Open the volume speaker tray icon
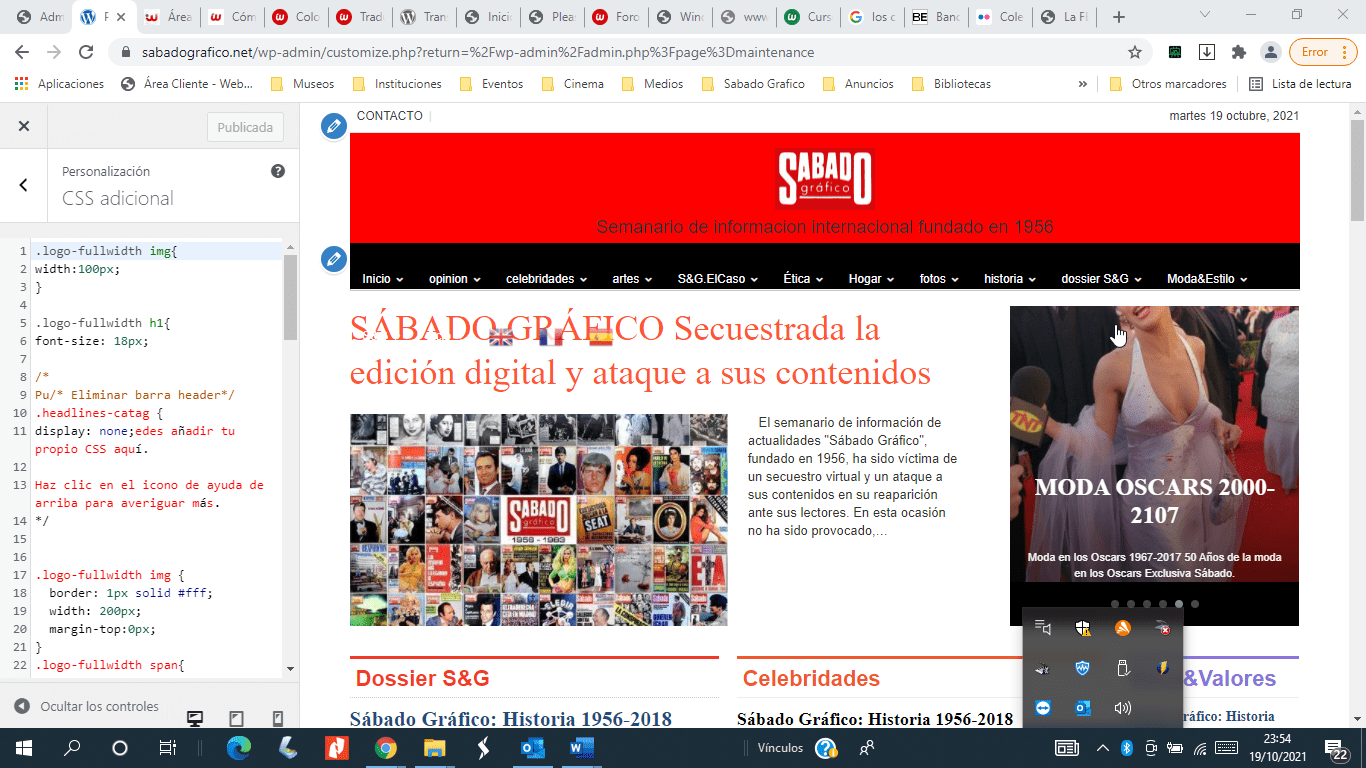This screenshot has width=1366, height=768. [x=1122, y=708]
